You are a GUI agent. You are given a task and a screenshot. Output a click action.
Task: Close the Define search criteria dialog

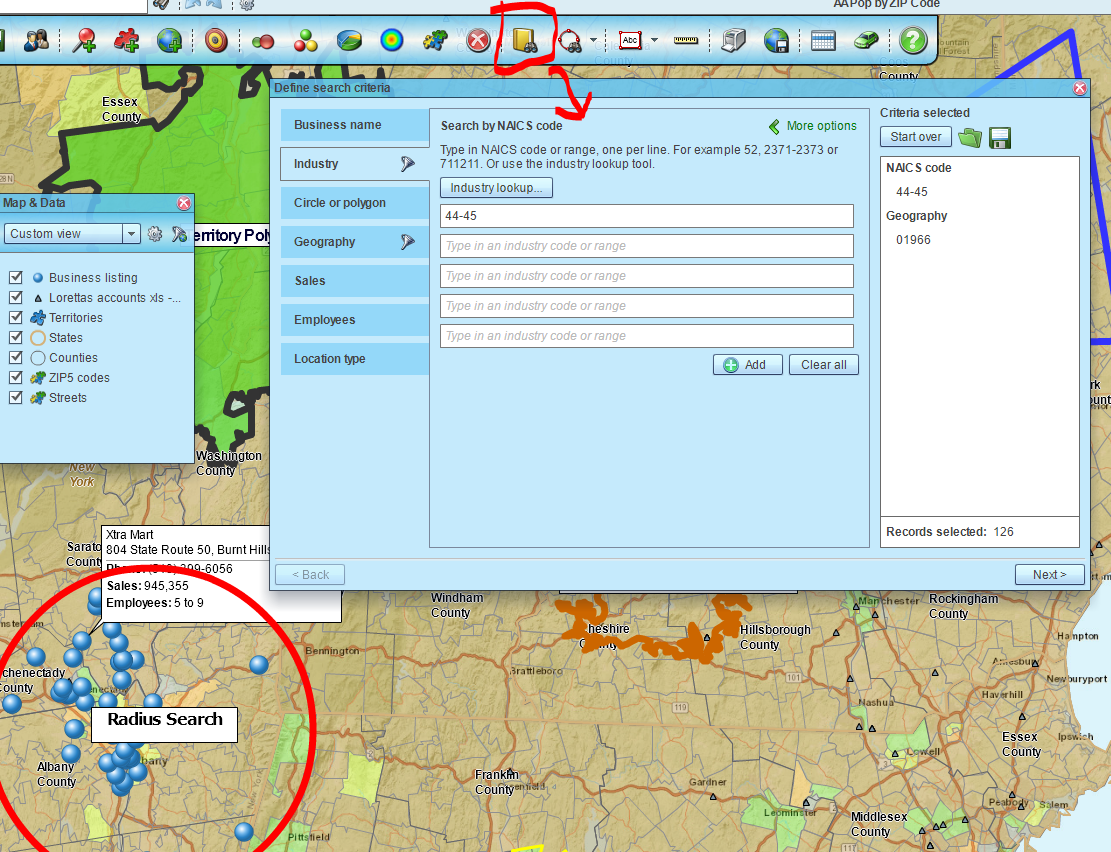tap(1079, 88)
